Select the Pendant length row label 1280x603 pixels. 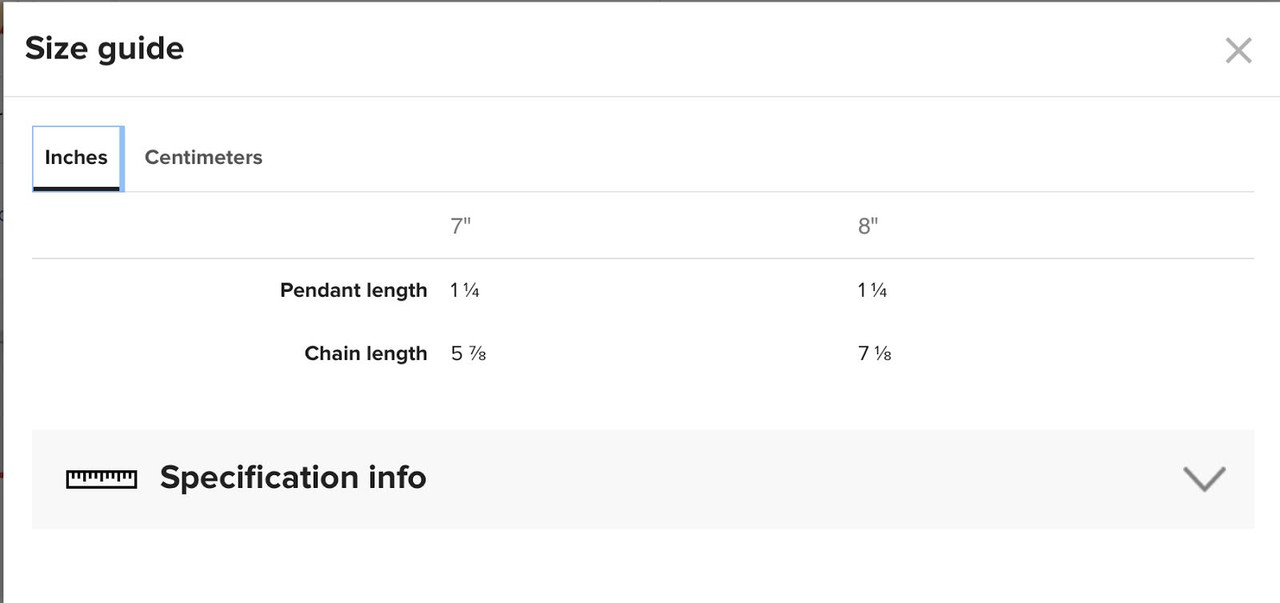(353, 290)
